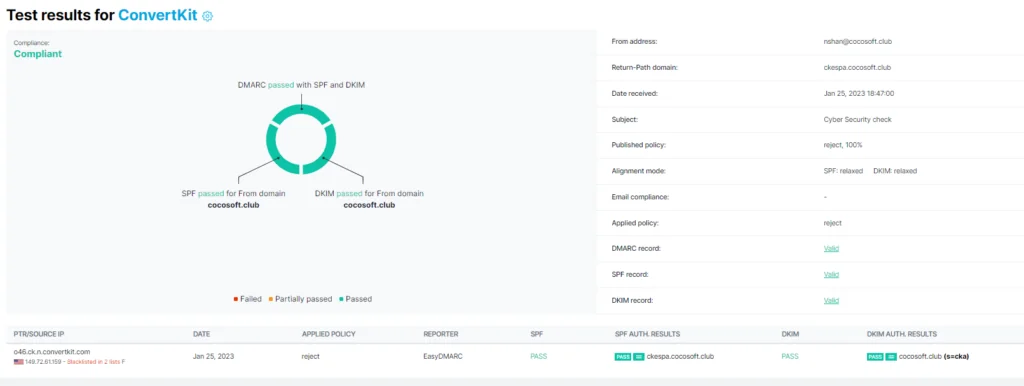Click the US flag icon by source IP

tap(18, 361)
